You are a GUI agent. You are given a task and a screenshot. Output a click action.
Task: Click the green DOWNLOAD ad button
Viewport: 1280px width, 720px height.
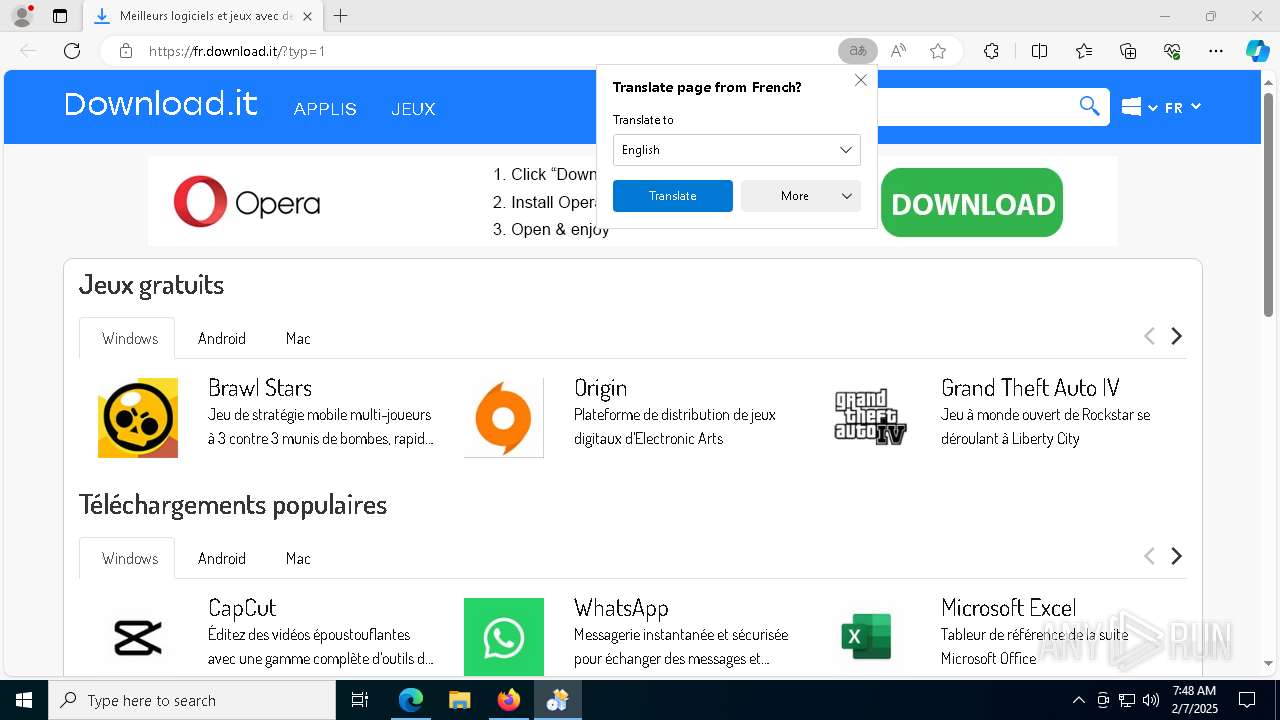[x=972, y=203]
